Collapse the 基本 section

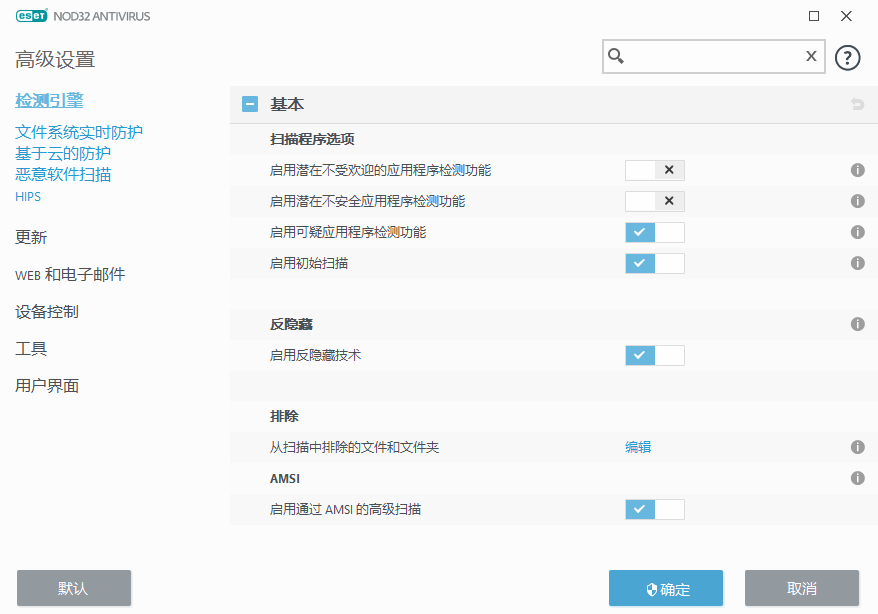250,104
